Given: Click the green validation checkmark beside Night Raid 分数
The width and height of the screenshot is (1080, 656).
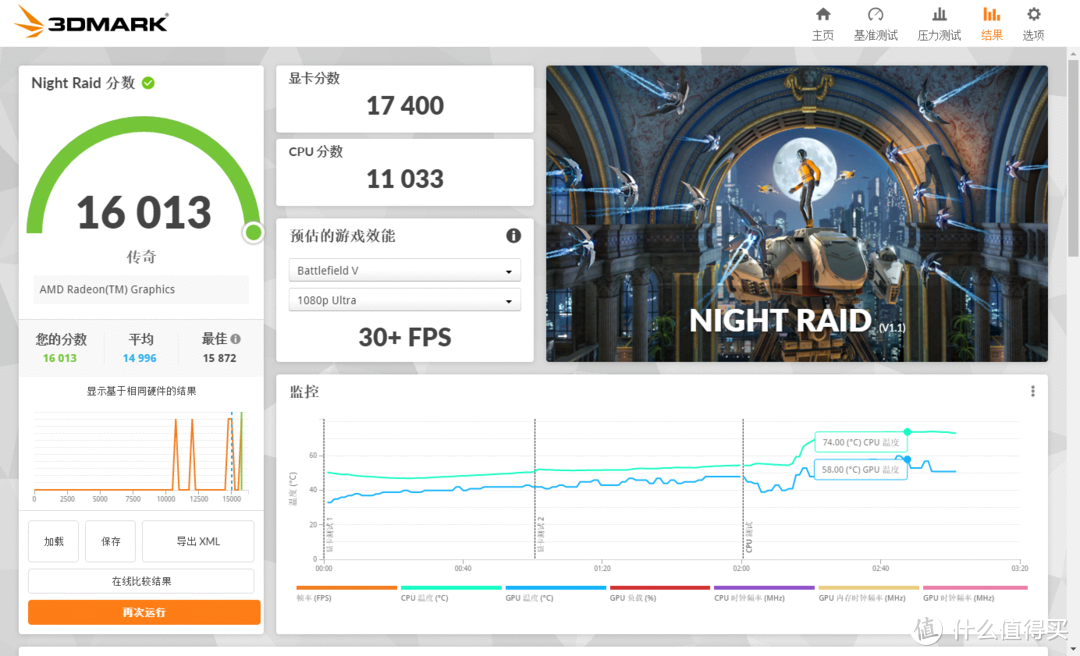Looking at the screenshot, I should point(148,83).
